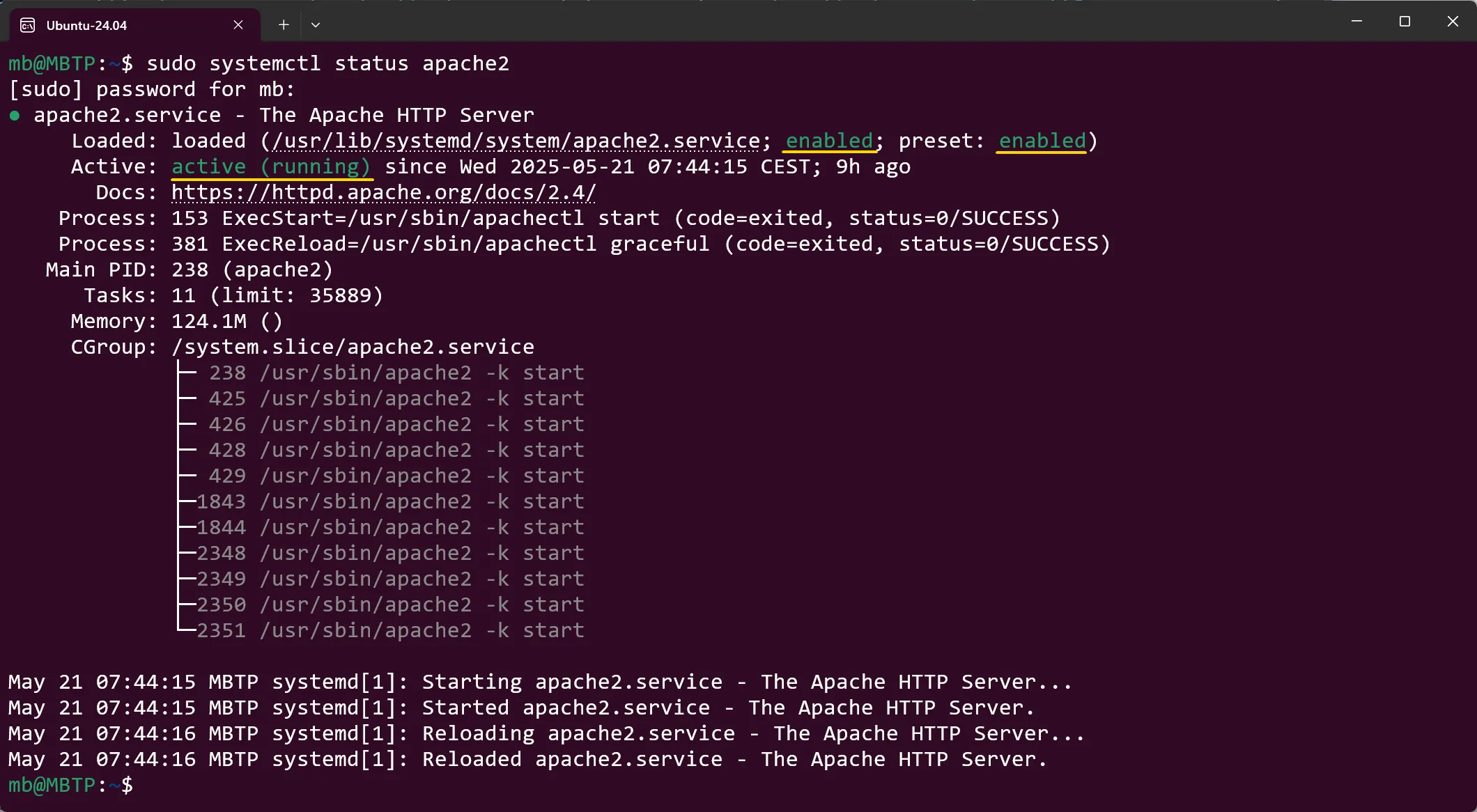Click the Process 153 ExecStart line
The height and width of the screenshot is (812, 1477).
[559, 218]
